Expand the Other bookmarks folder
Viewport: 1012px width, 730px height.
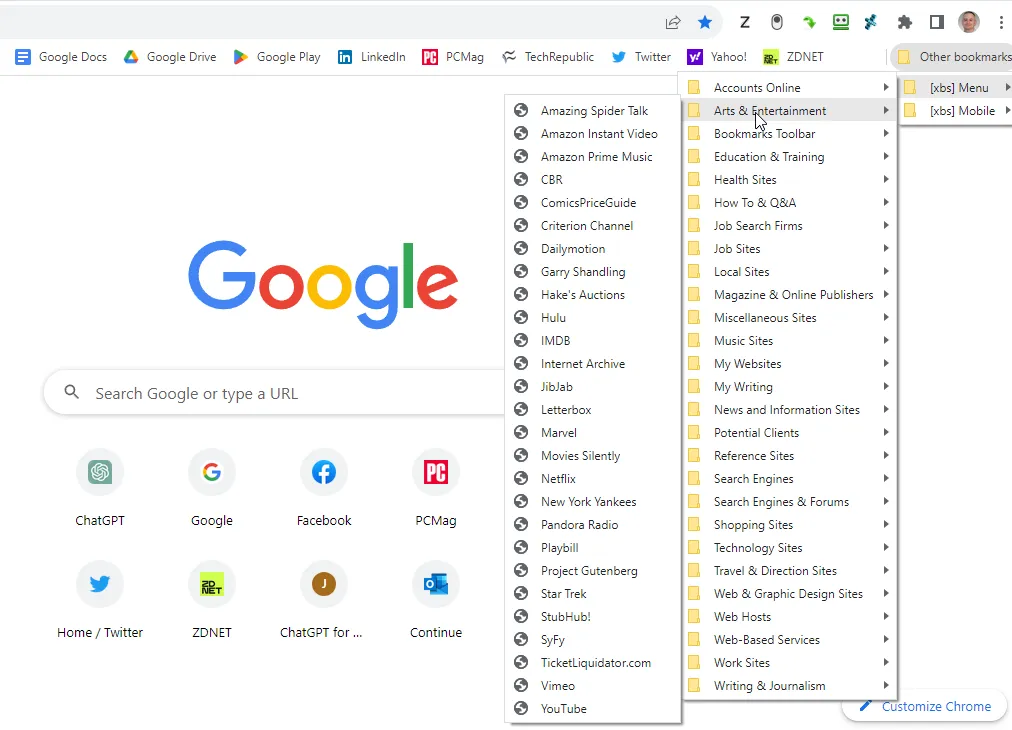[955, 57]
